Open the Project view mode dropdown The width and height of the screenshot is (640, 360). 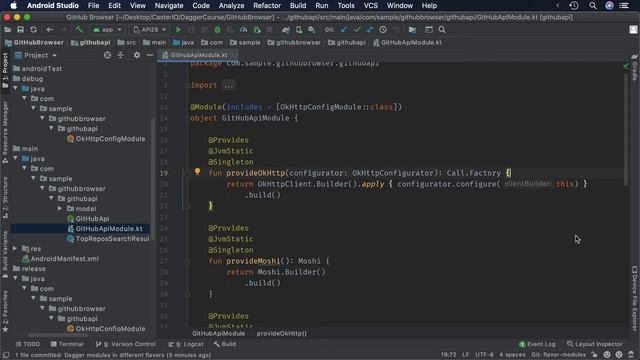point(36,55)
